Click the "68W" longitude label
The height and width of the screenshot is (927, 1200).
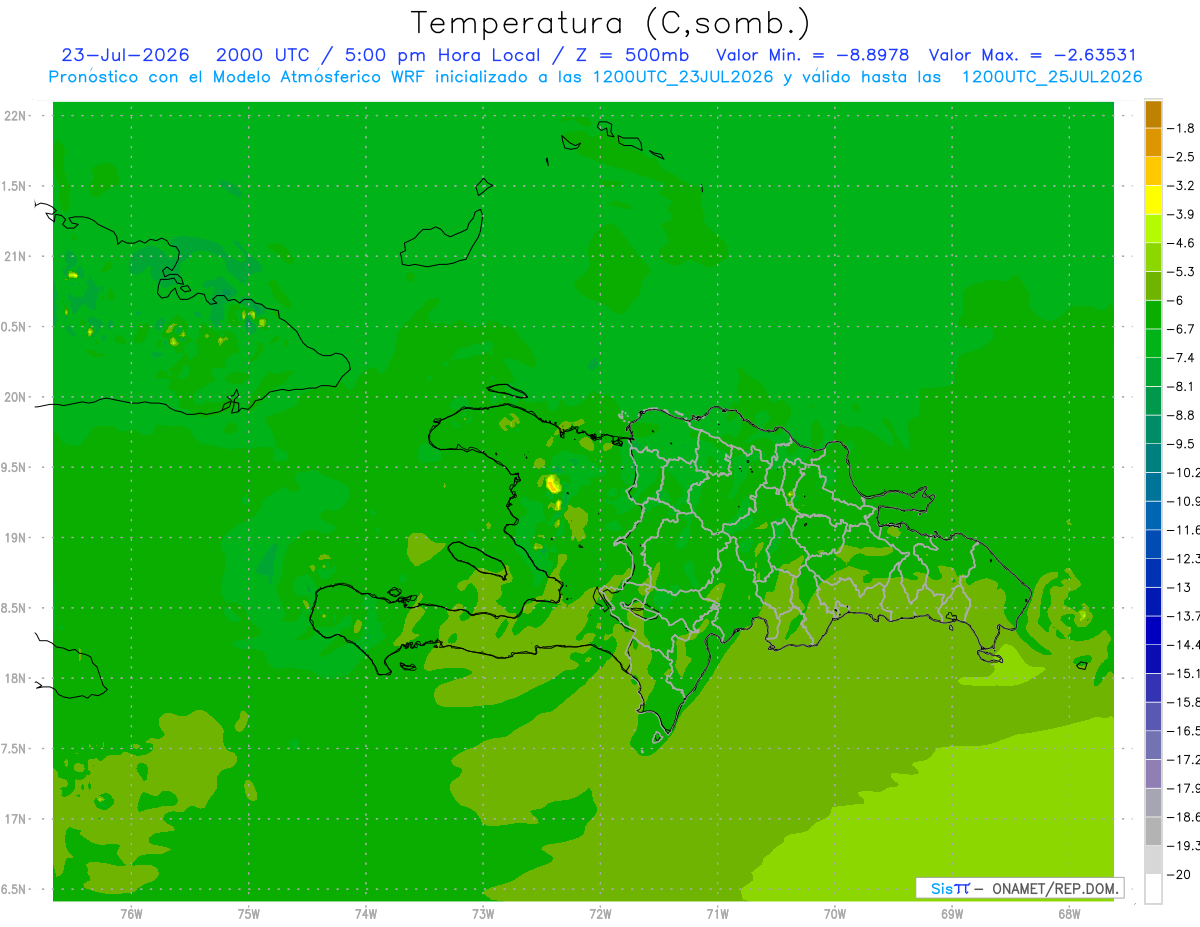1069,913
